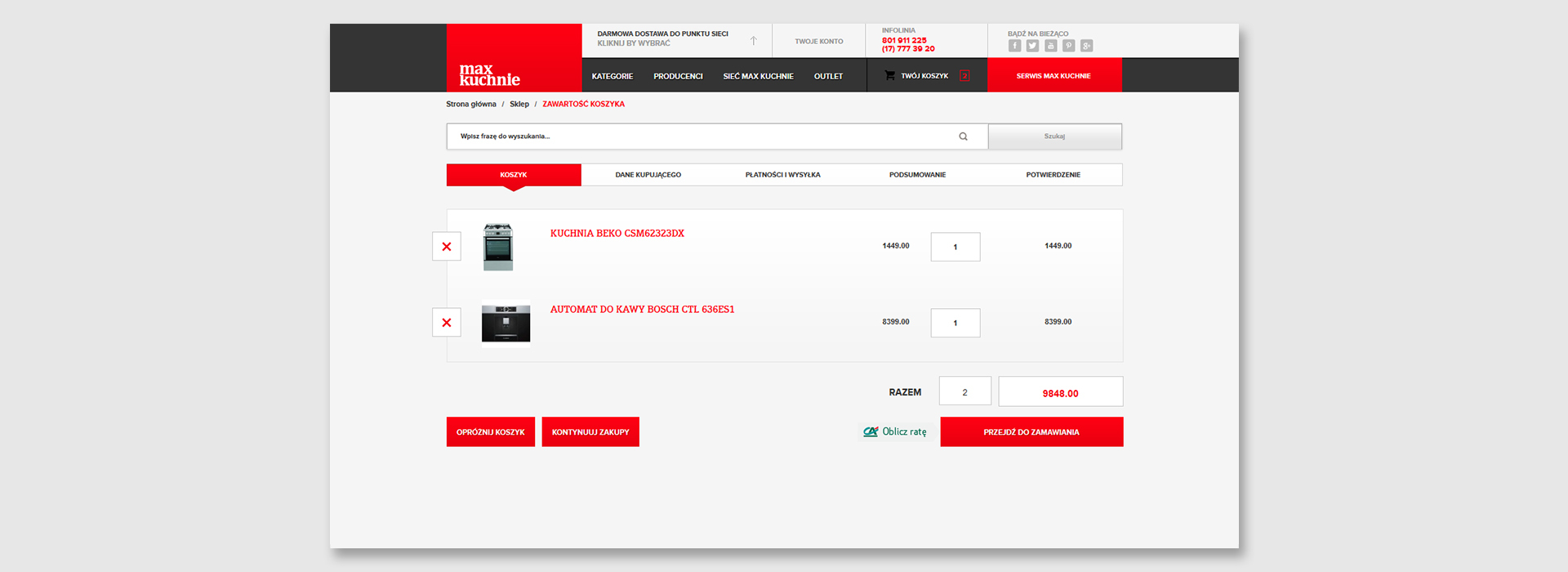Click the Zawartość koszyka breadcrumb
Viewport: 1568px width, 572px height.
click(x=583, y=104)
